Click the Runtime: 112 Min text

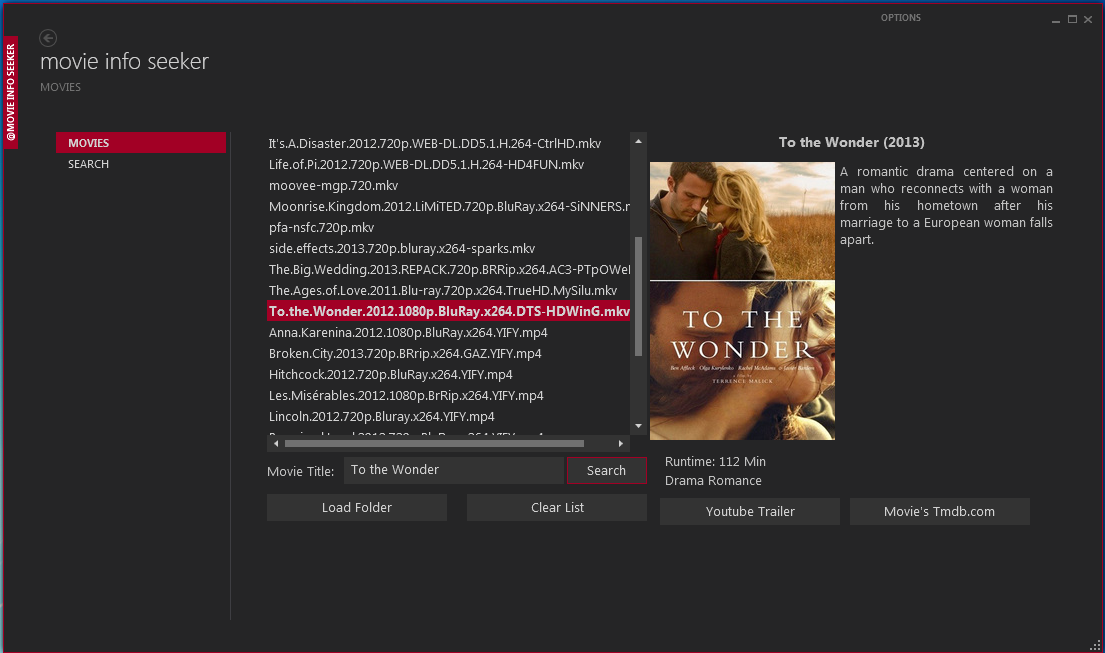[x=715, y=462]
